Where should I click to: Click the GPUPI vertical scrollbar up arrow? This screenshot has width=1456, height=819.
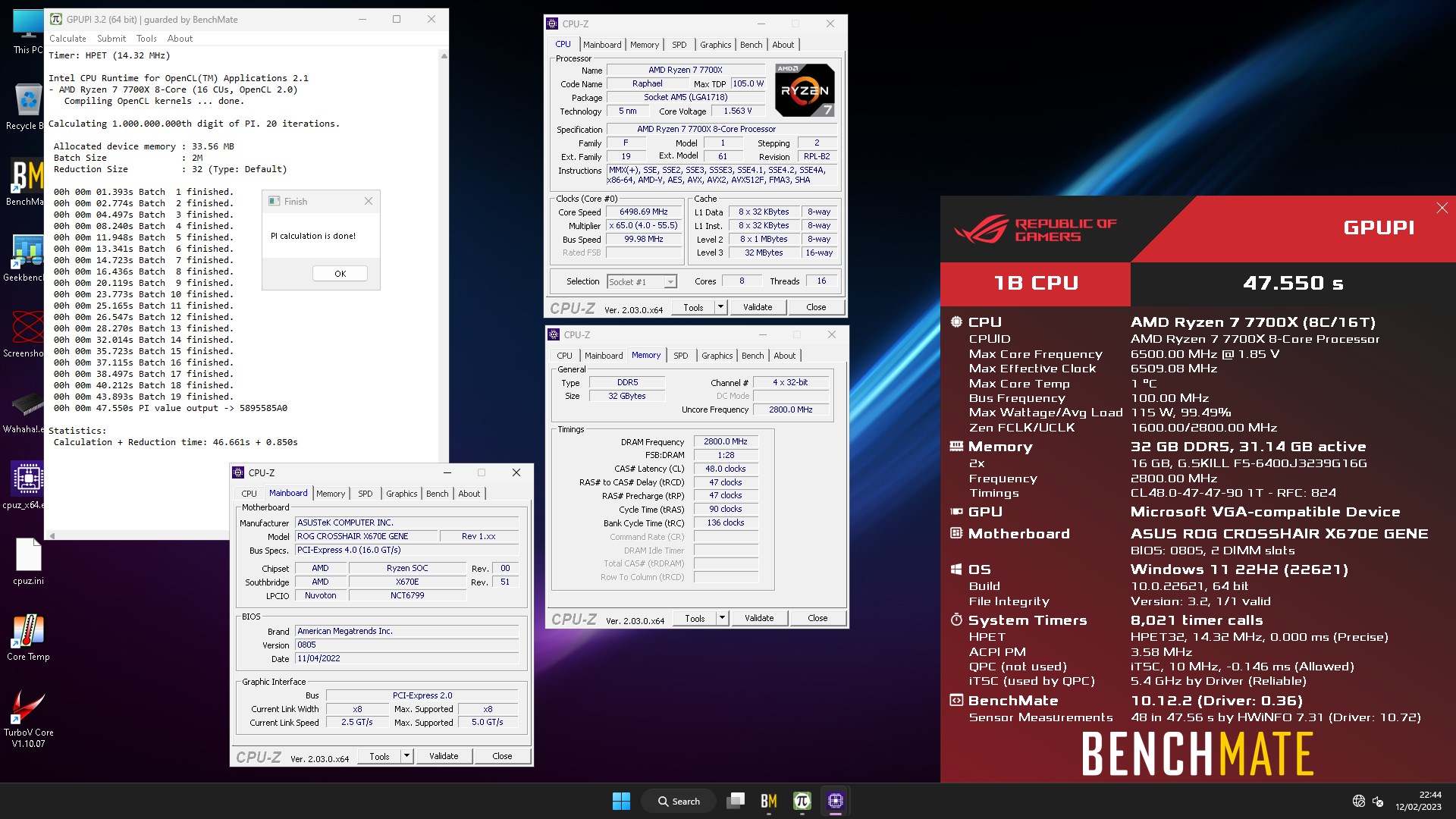point(444,56)
